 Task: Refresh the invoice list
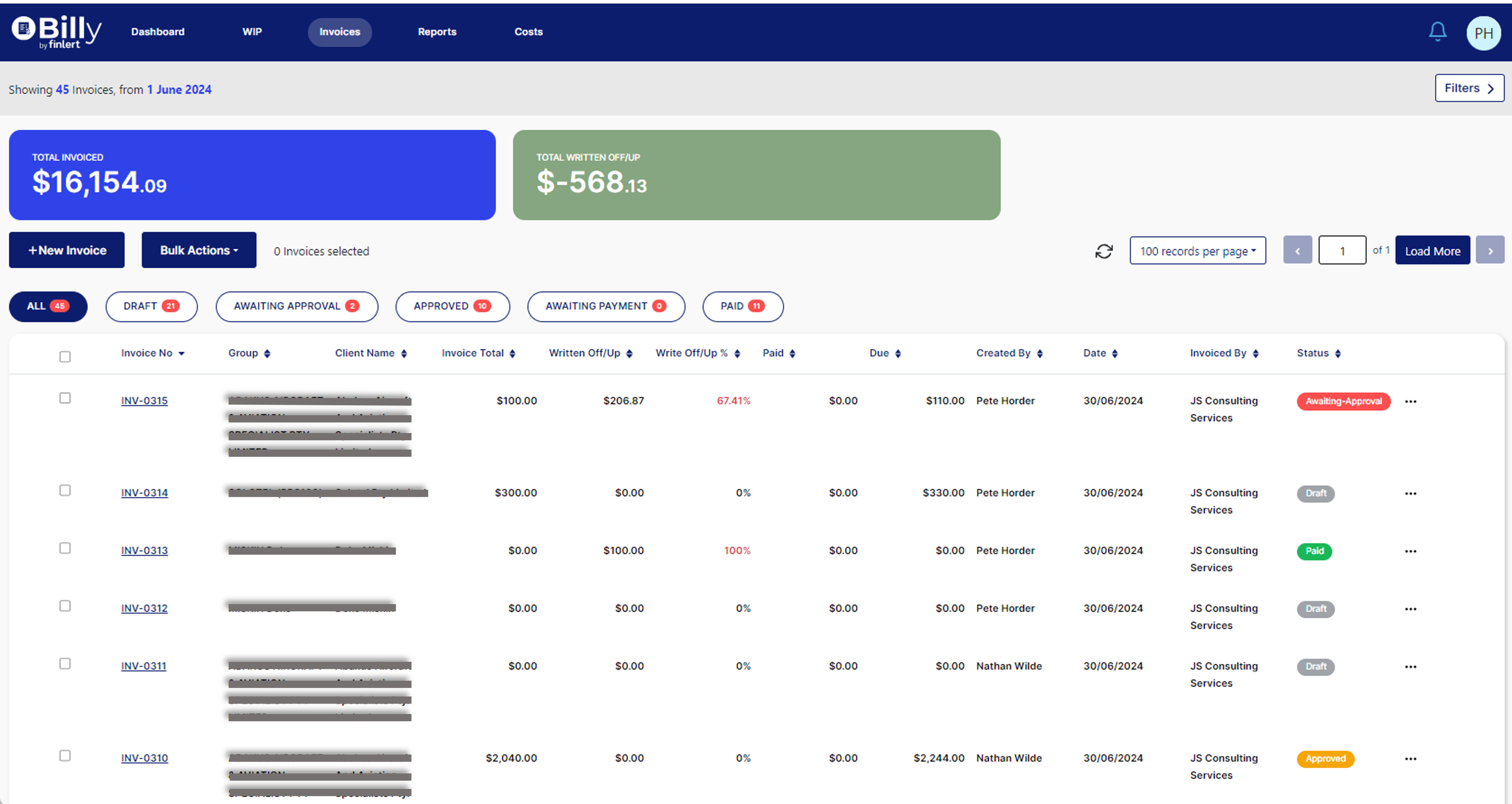pyautogui.click(x=1104, y=250)
